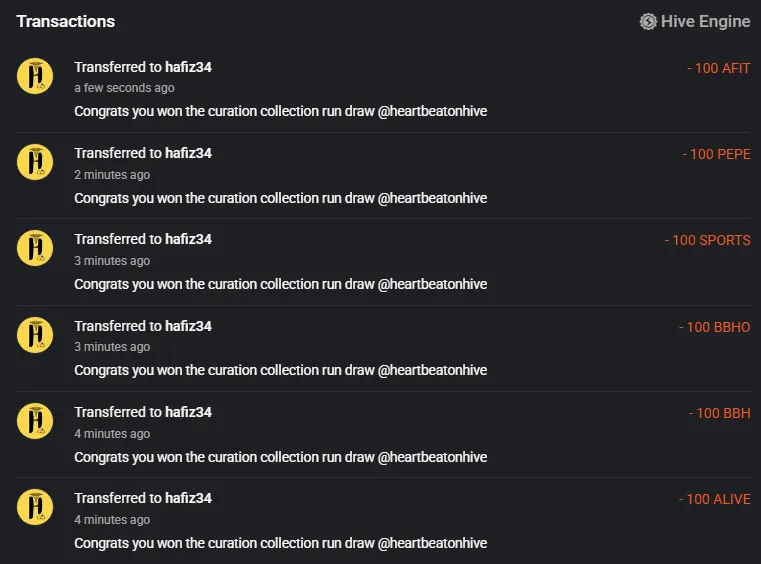Select the - 100 SPORTS amount
This screenshot has width=761, height=564.
point(708,240)
